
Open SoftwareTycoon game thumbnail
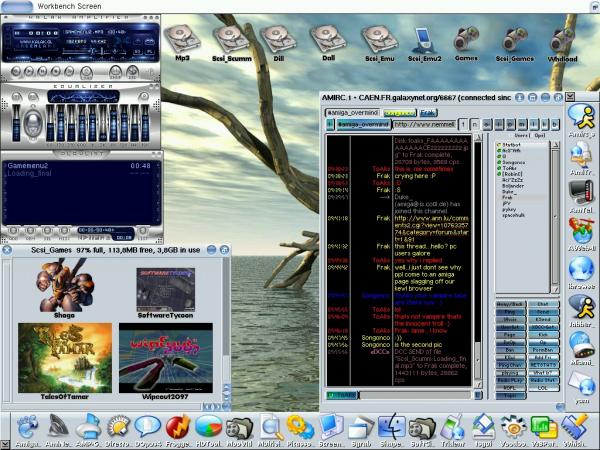[166, 293]
